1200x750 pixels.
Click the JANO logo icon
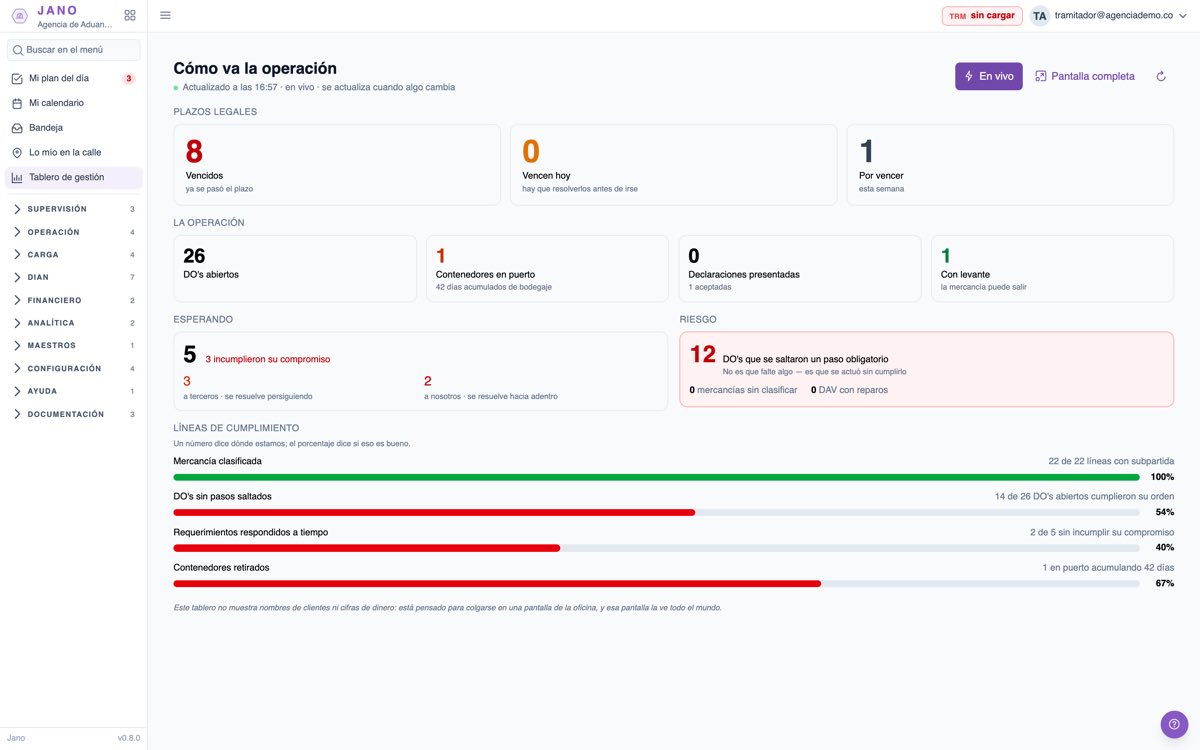click(20, 16)
